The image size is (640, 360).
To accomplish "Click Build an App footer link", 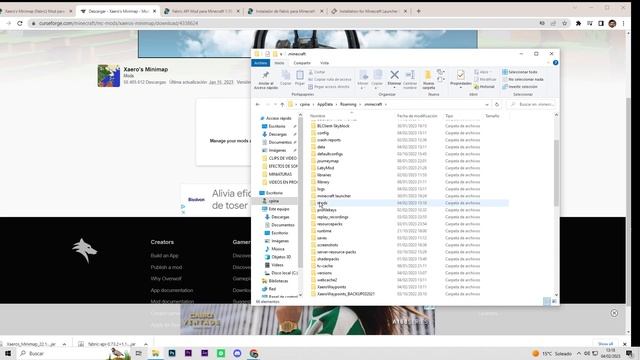I will pyautogui.click(x=164, y=256).
